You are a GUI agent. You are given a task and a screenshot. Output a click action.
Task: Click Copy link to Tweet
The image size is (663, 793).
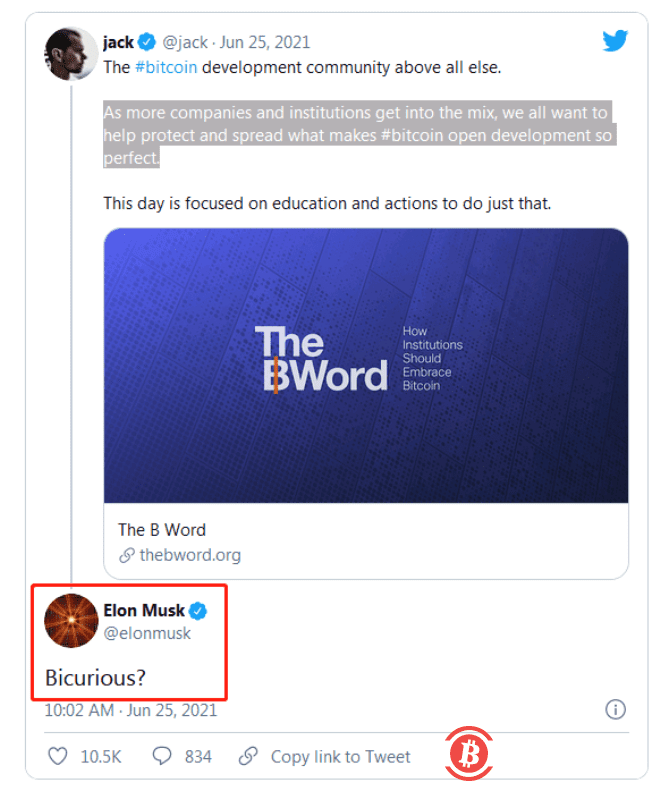pos(340,757)
